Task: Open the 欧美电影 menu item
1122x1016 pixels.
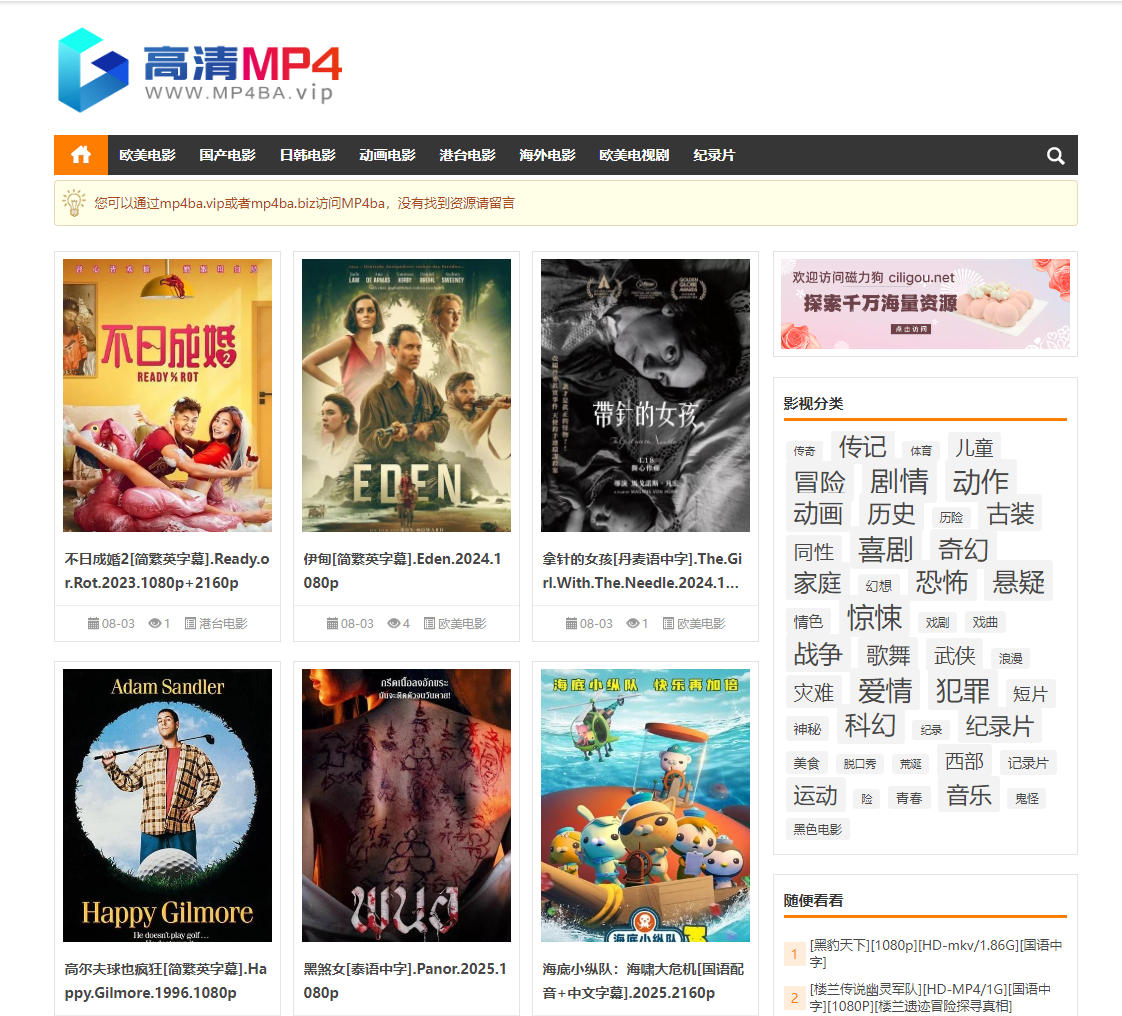Action: click(x=147, y=155)
